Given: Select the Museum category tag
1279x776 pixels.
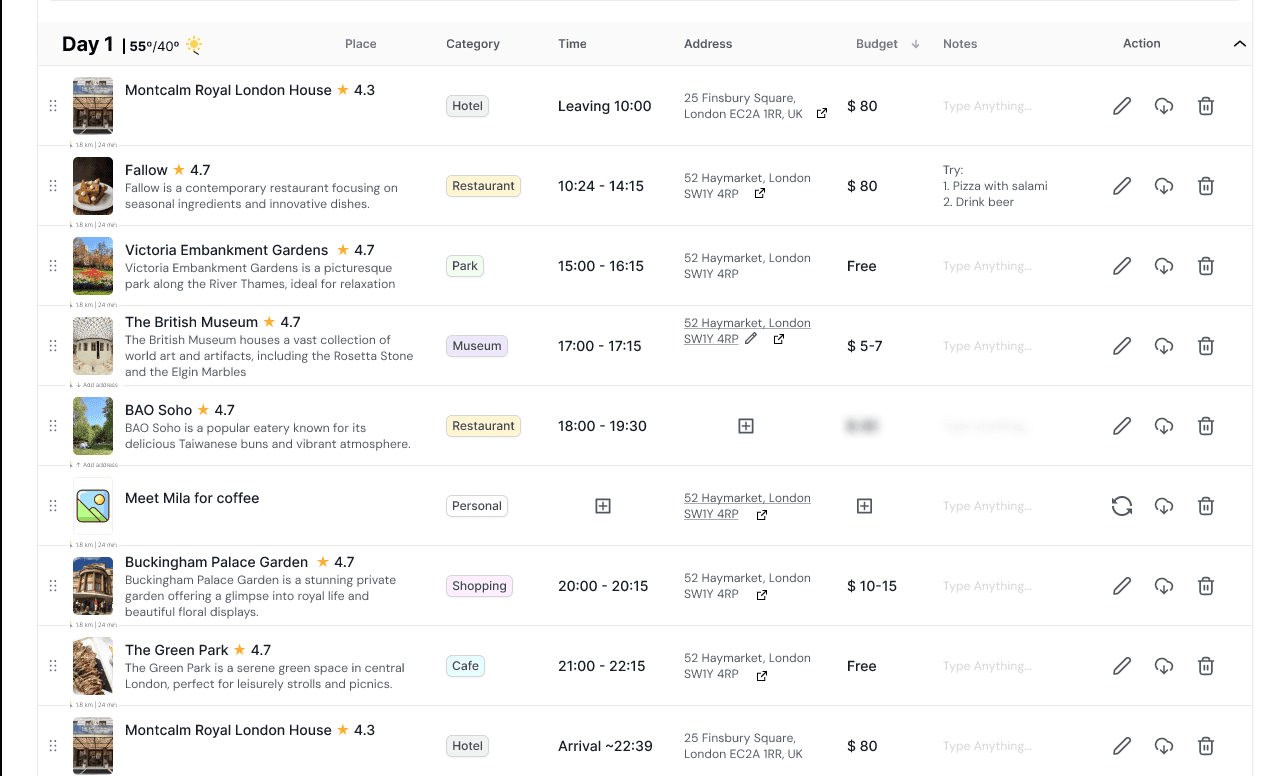Looking at the screenshot, I should (x=476, y=346).
